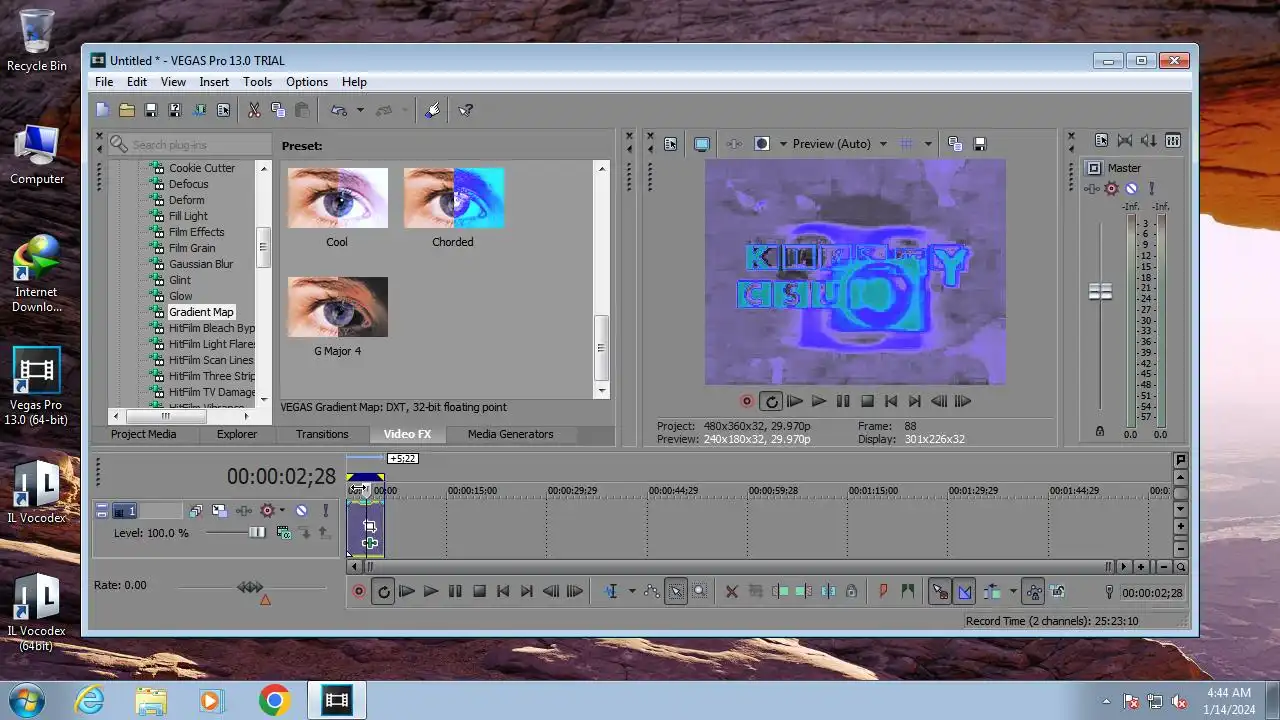
Task: Open Track Motion on video track 1
Action: [219, 511]
